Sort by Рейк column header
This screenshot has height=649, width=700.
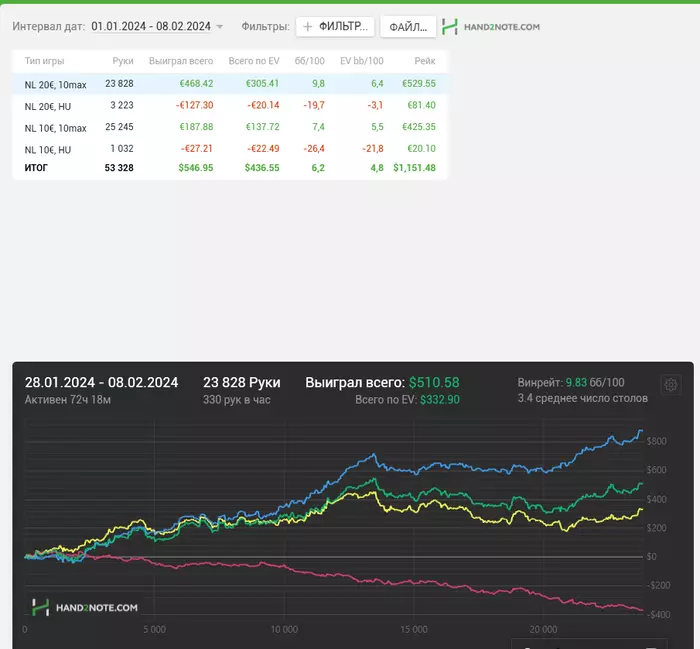425,62
